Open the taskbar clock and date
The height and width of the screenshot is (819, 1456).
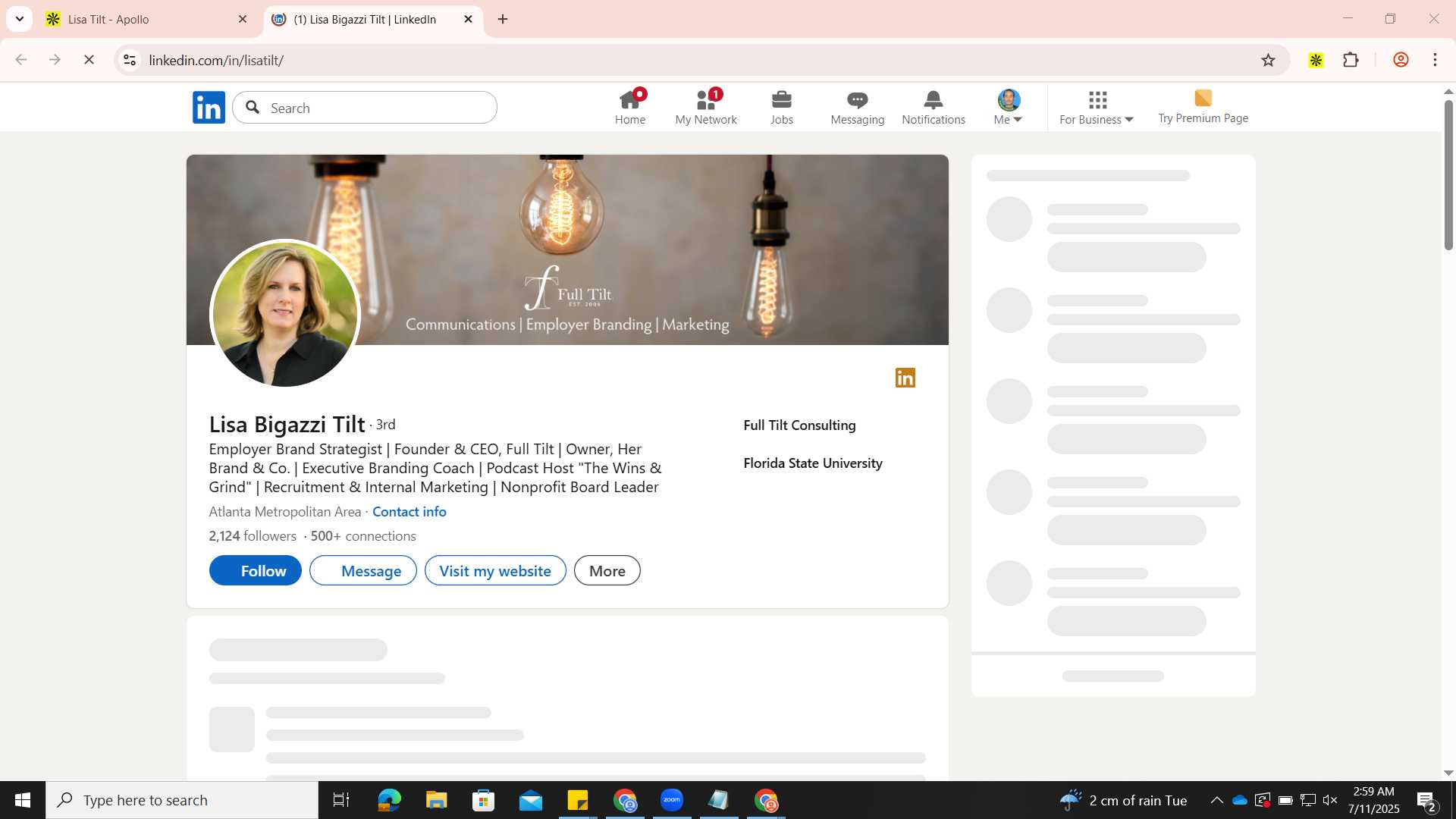[1373, 800]
